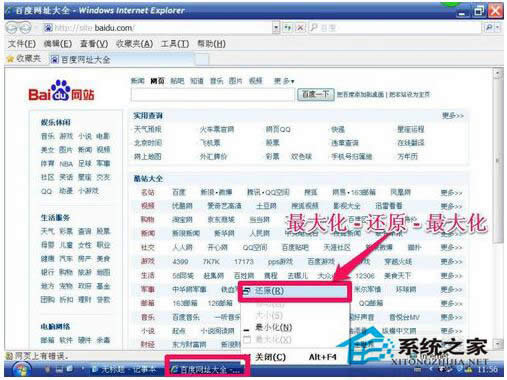Open the Windows Start orb
507x380 pixels.
(x=22, y=370)
